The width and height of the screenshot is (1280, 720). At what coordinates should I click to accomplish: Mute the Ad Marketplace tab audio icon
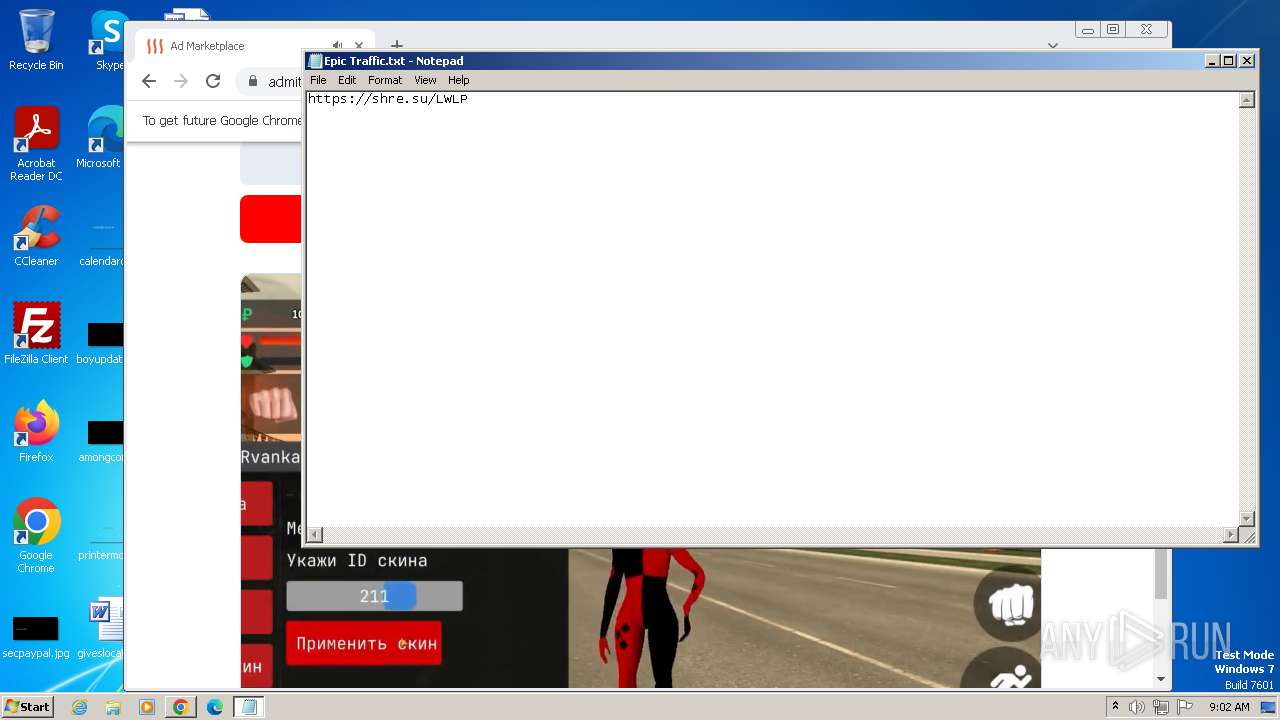pos(337,46)
